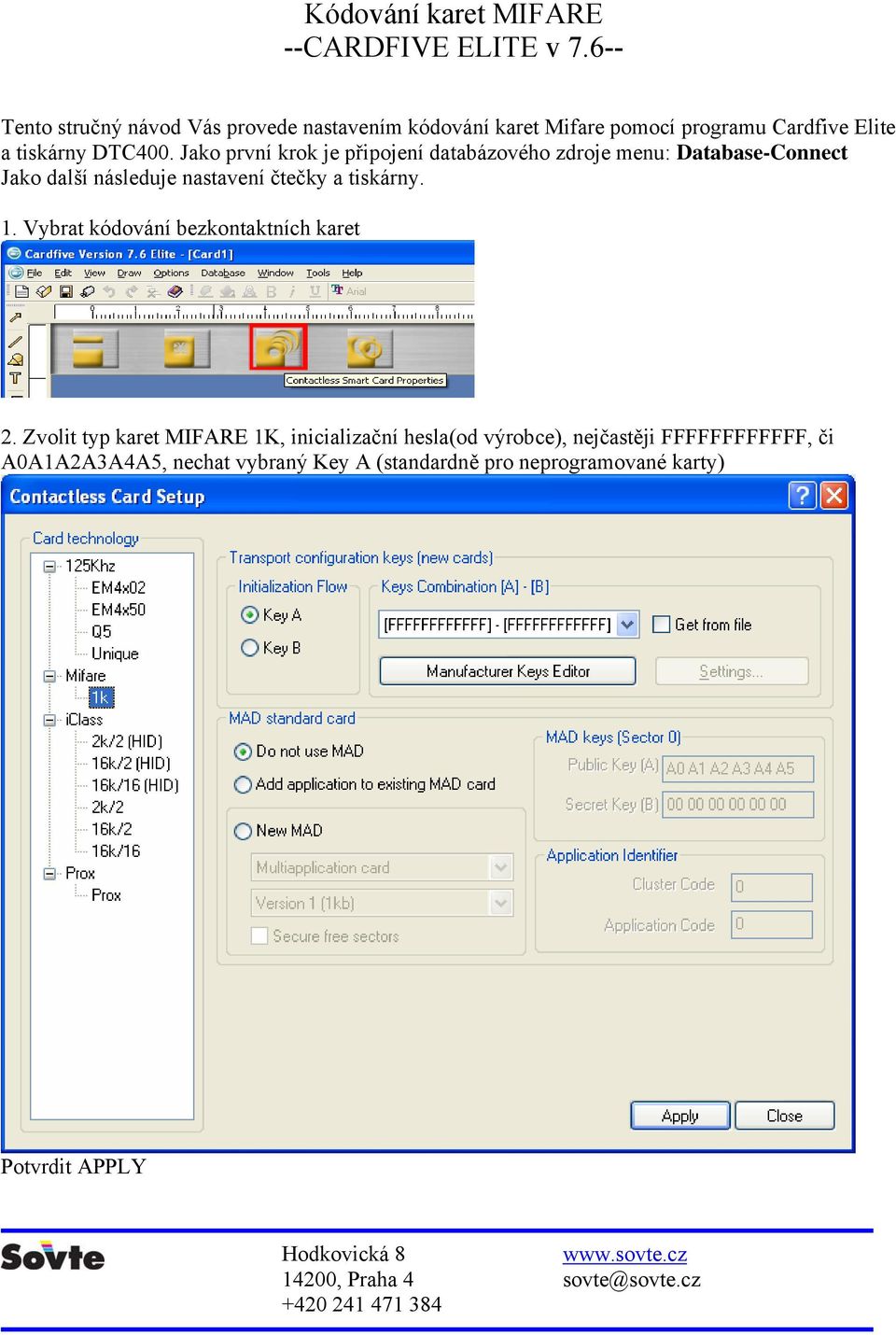Screen dimensions: 896x1335
Task: Collapse the iClass tree node
Action: (49, 720)
